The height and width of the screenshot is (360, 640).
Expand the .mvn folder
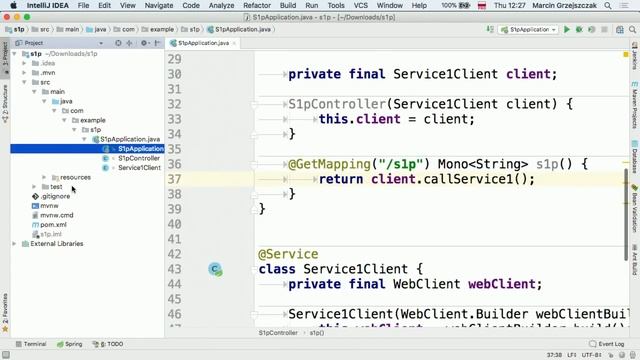[x=24, y=73]
